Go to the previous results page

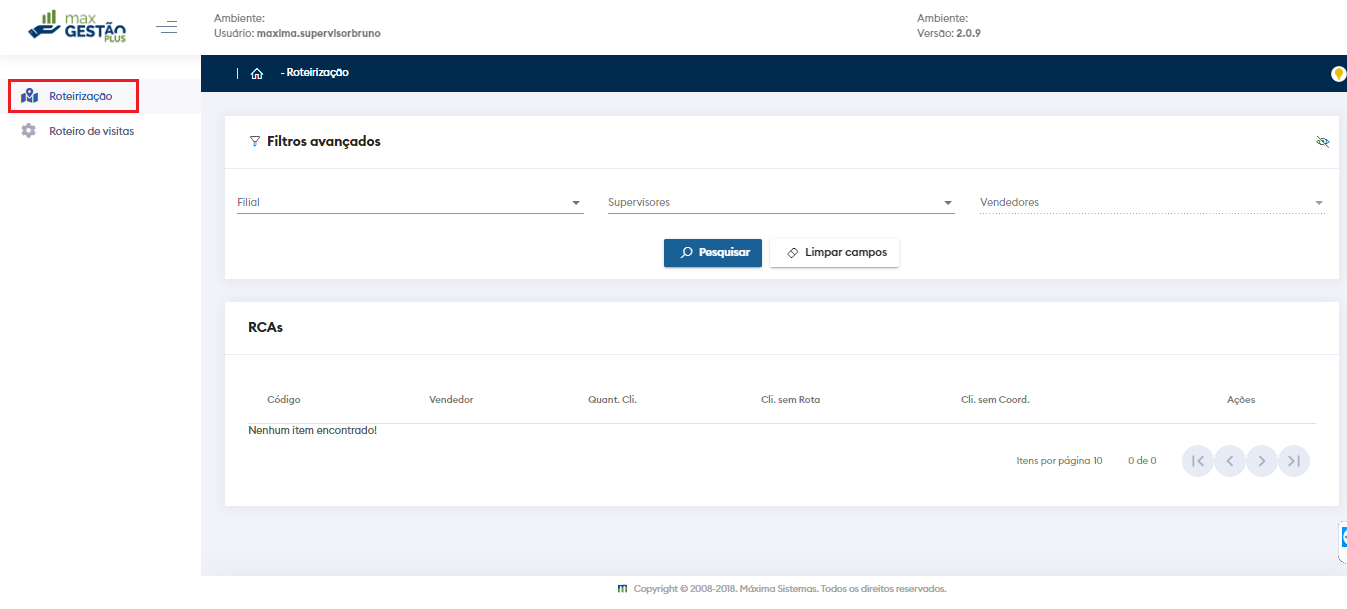pos(1230,461)
